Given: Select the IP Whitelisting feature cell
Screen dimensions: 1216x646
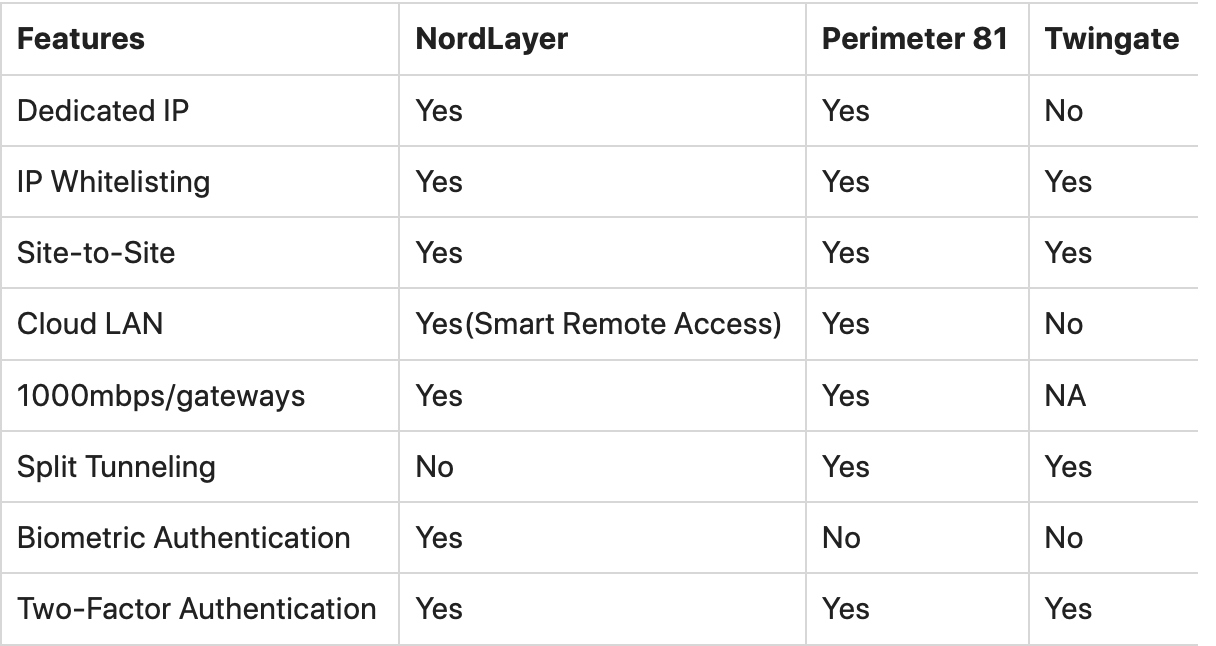Looking at the screenshot, I should pyautogui.click(x=114, y=182).
